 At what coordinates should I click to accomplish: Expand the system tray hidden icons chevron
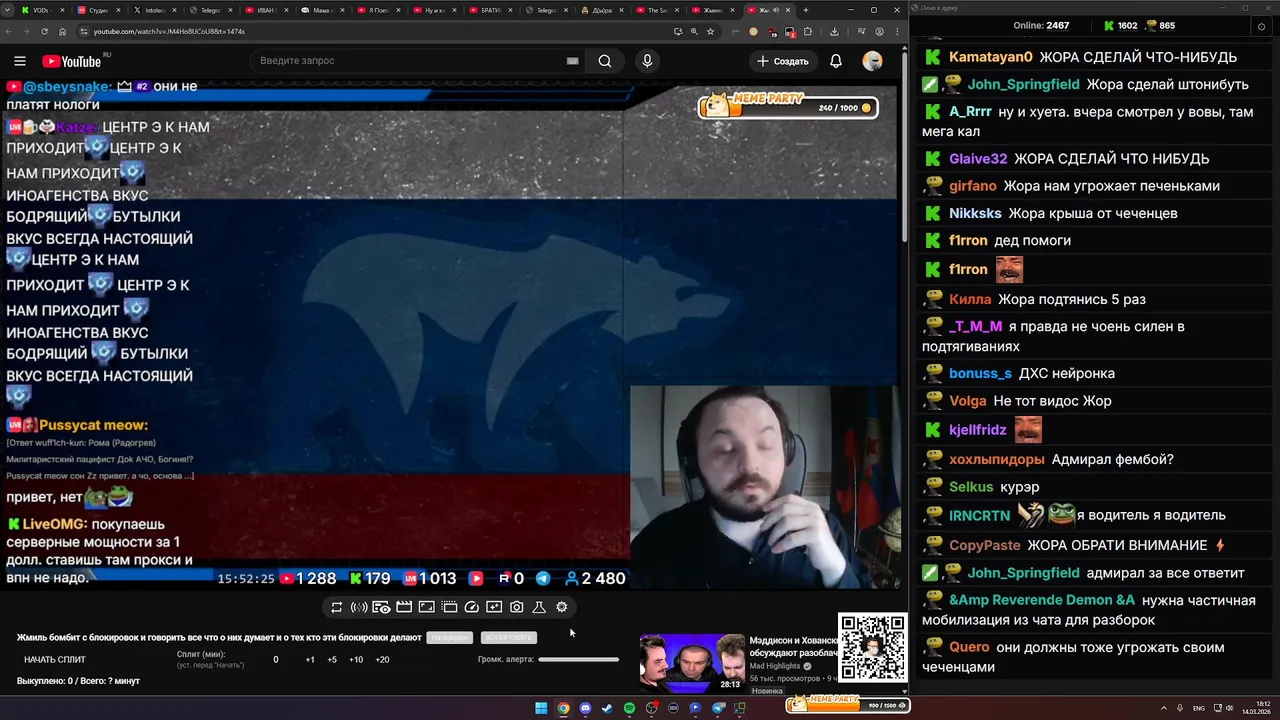[1165, 708]
